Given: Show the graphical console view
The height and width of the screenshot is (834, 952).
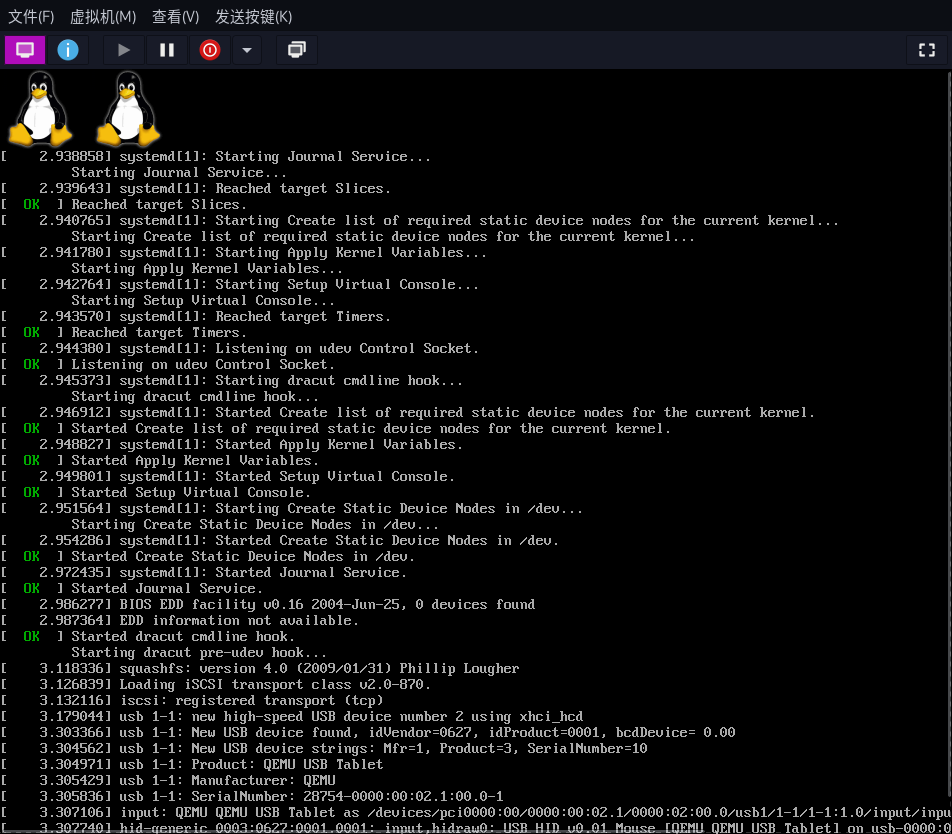Looking at the screenshot, I should point(25,50).
